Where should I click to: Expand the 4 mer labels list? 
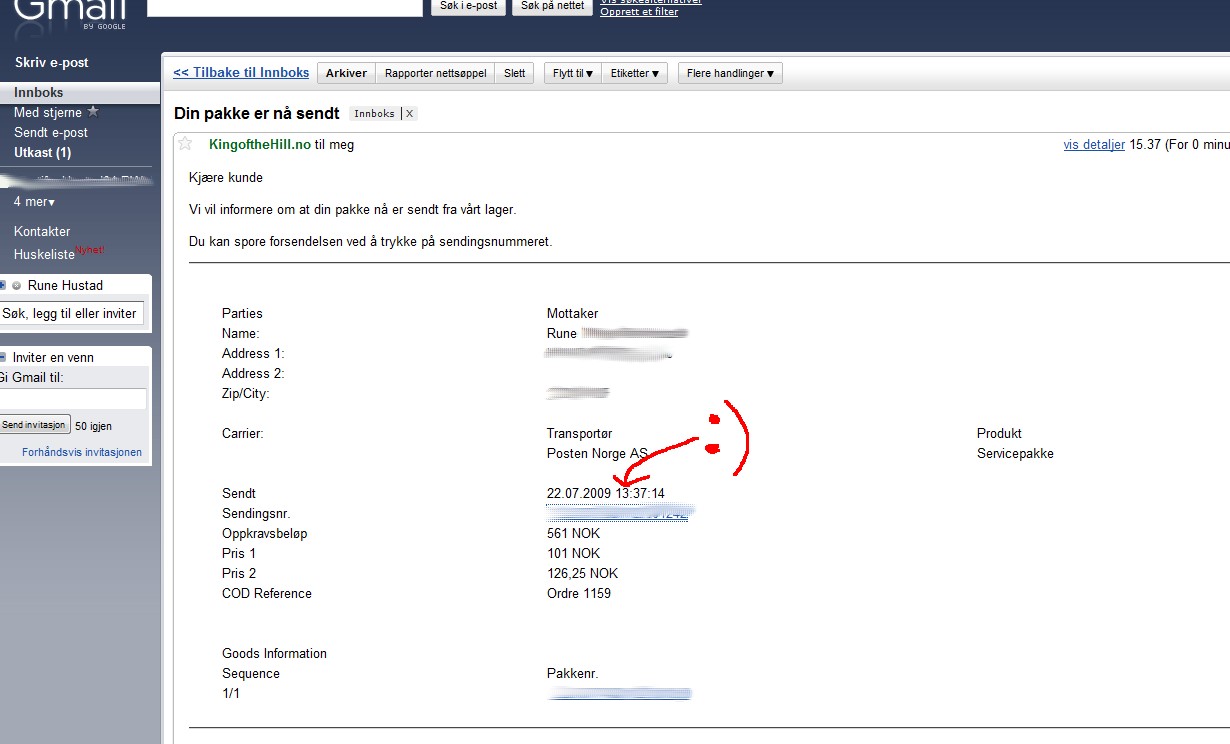pyautogui.click(x=34, y=201)
